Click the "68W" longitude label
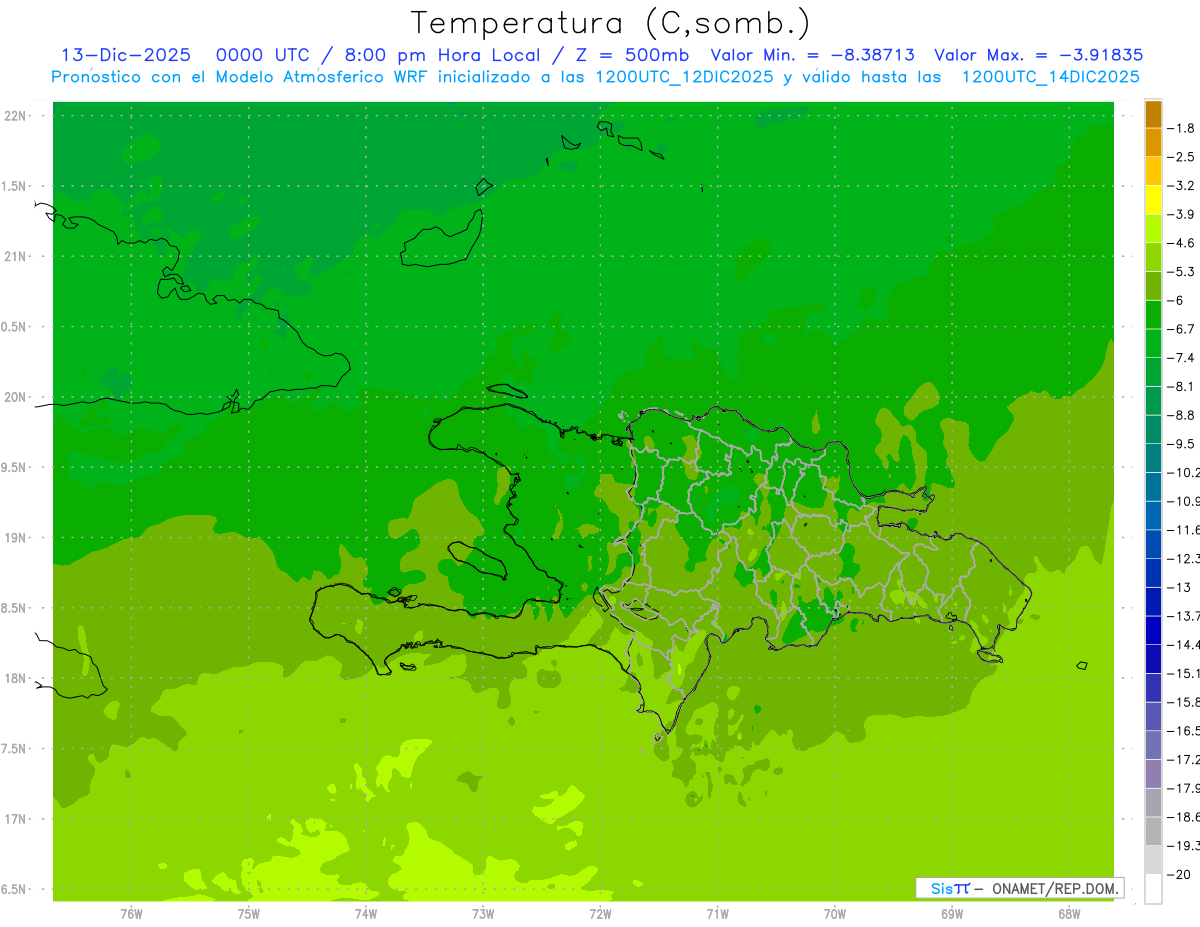The width and height of the screenshot is (1200, 927). click(x=1069, y=914)
